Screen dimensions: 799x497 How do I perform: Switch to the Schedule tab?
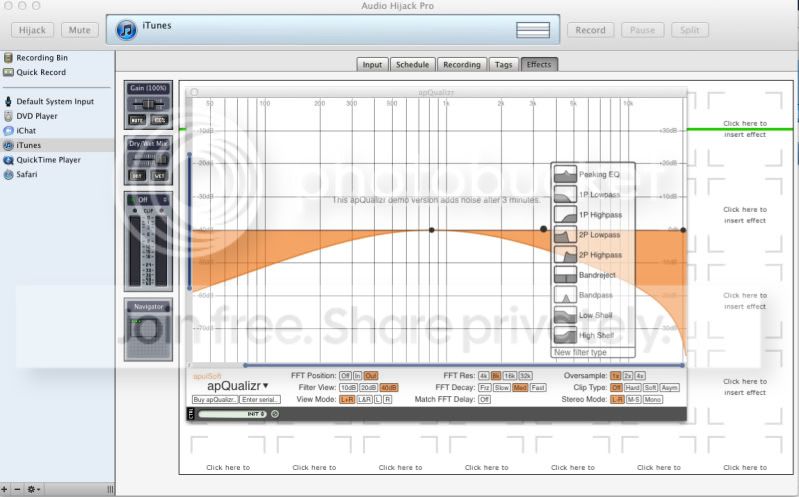pos(412,65)
